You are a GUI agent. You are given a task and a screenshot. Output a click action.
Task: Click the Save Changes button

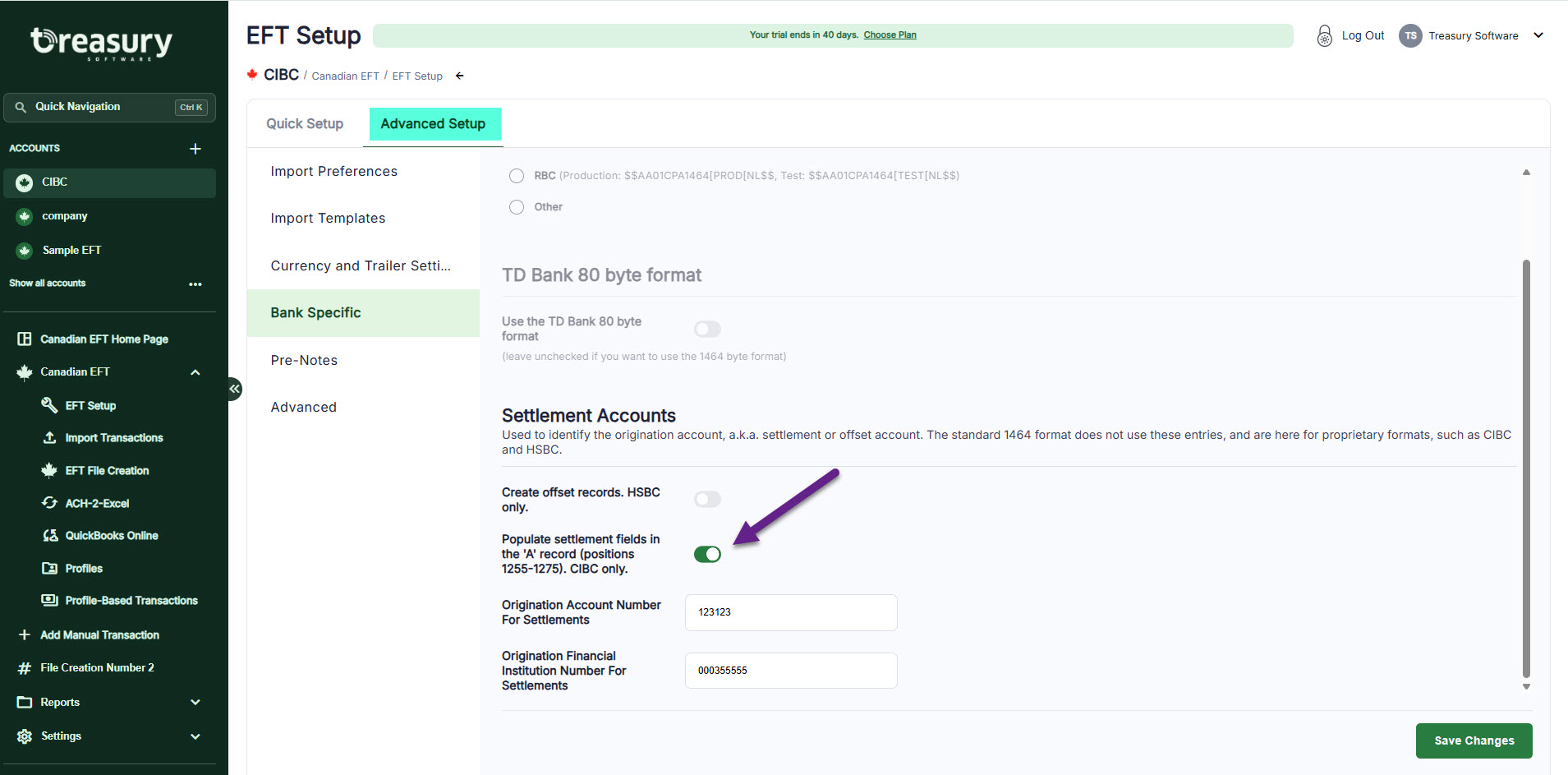point(1474,740)
